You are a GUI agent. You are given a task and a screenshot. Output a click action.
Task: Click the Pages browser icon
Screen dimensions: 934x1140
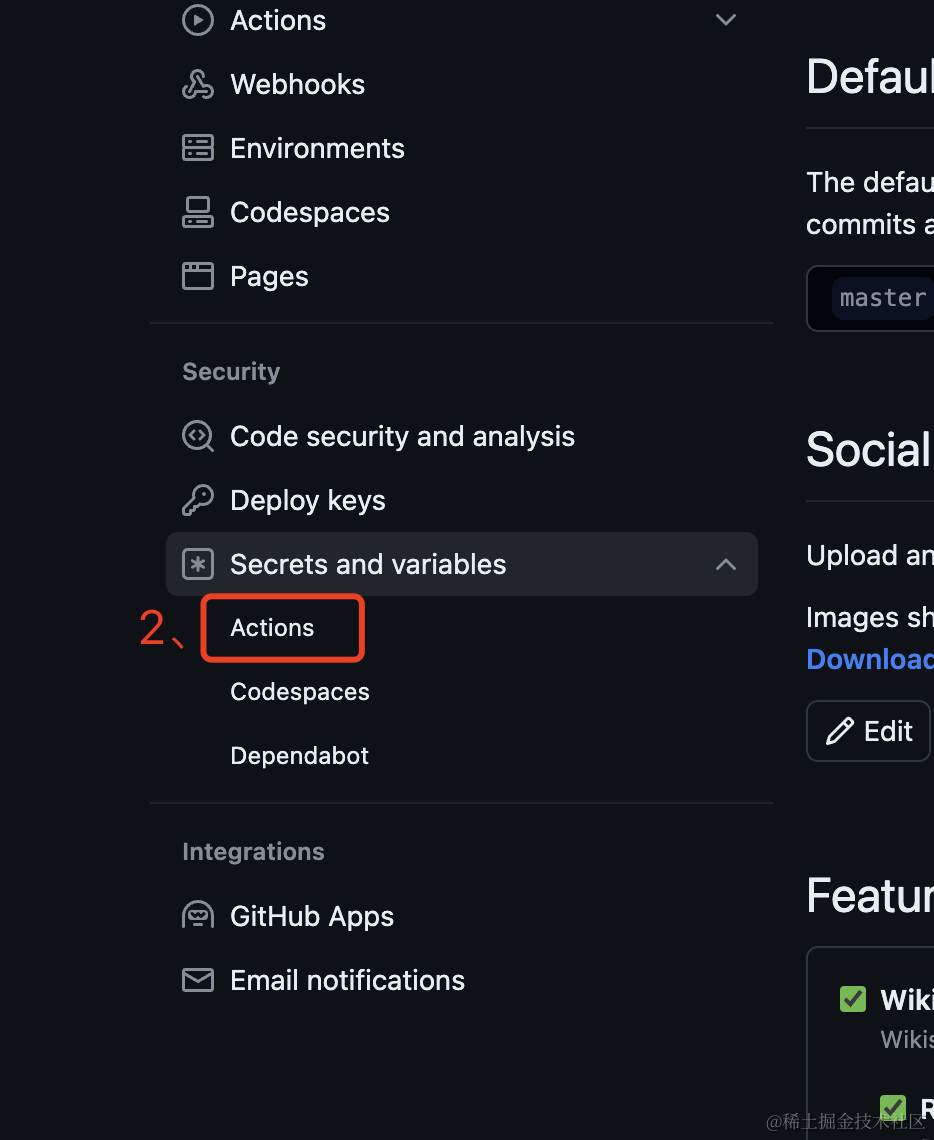click(198, 276)
